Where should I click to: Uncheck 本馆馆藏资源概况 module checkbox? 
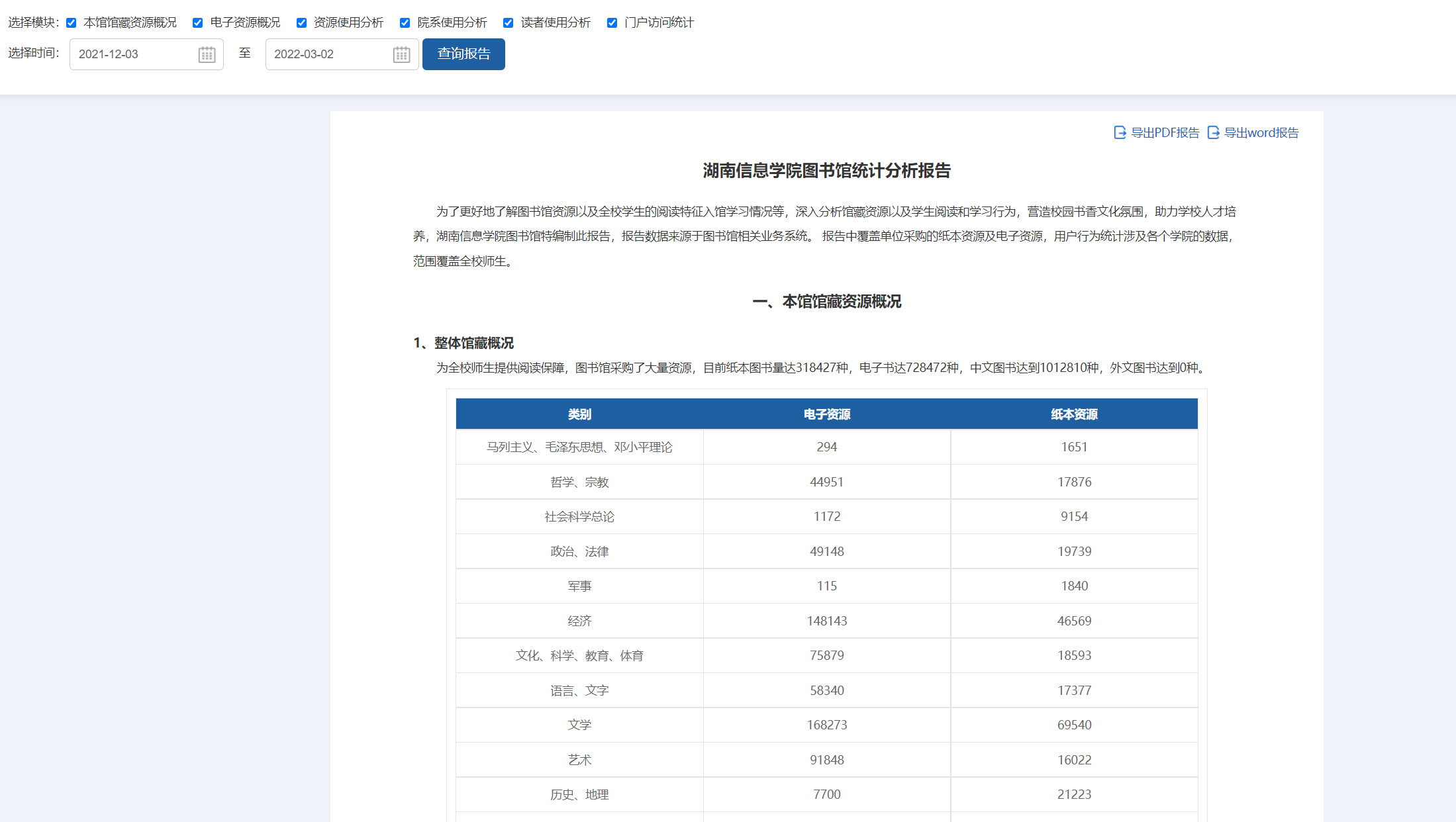click(72, 23)
